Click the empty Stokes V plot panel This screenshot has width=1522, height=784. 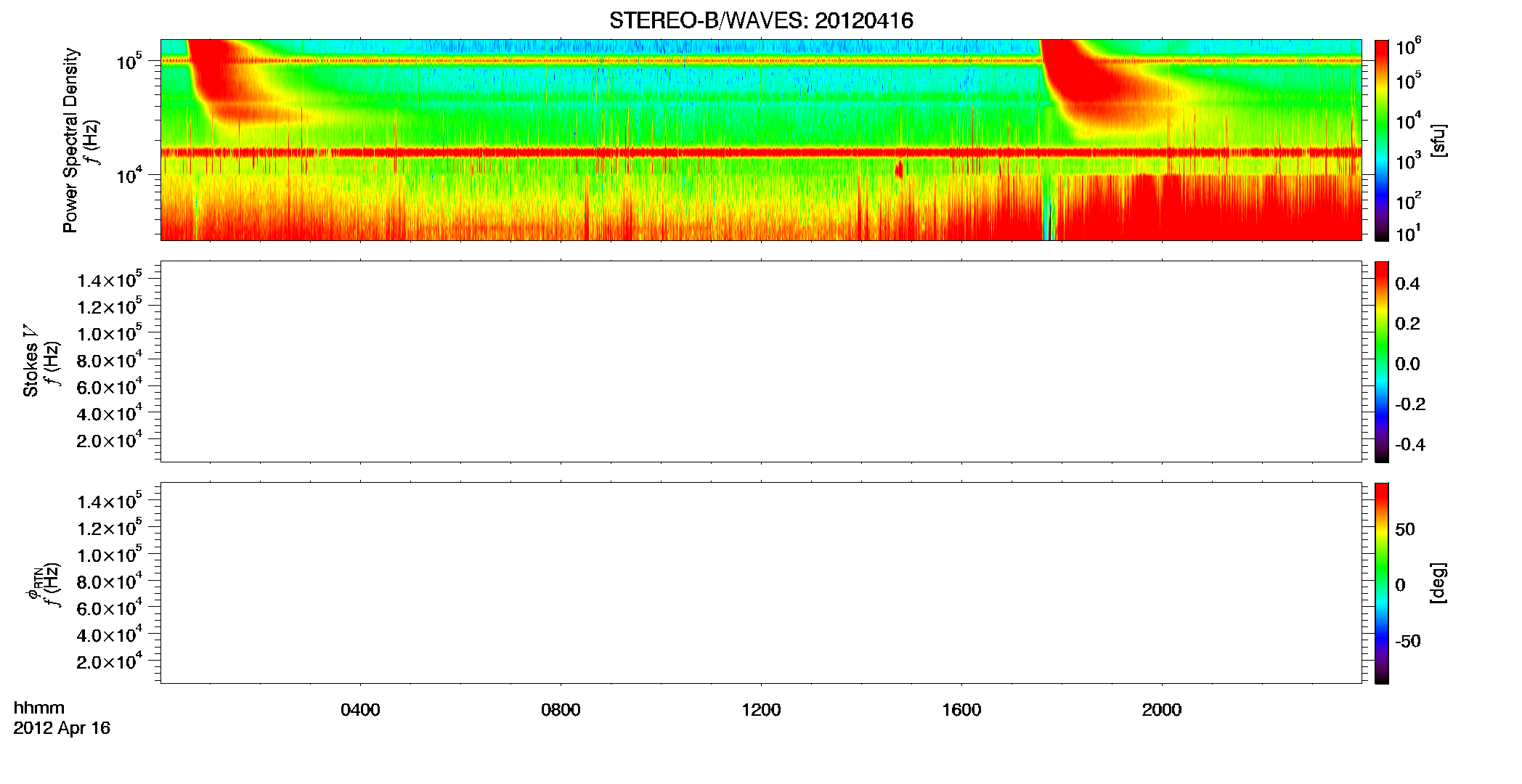761,362
